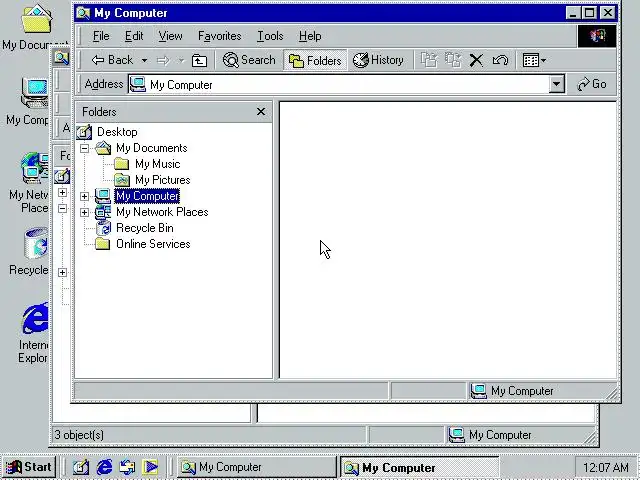The width and height of the screenshot is (640, 480).
Task: Click the Delete X toolbar icon
Action: click(x=476, y=60)
